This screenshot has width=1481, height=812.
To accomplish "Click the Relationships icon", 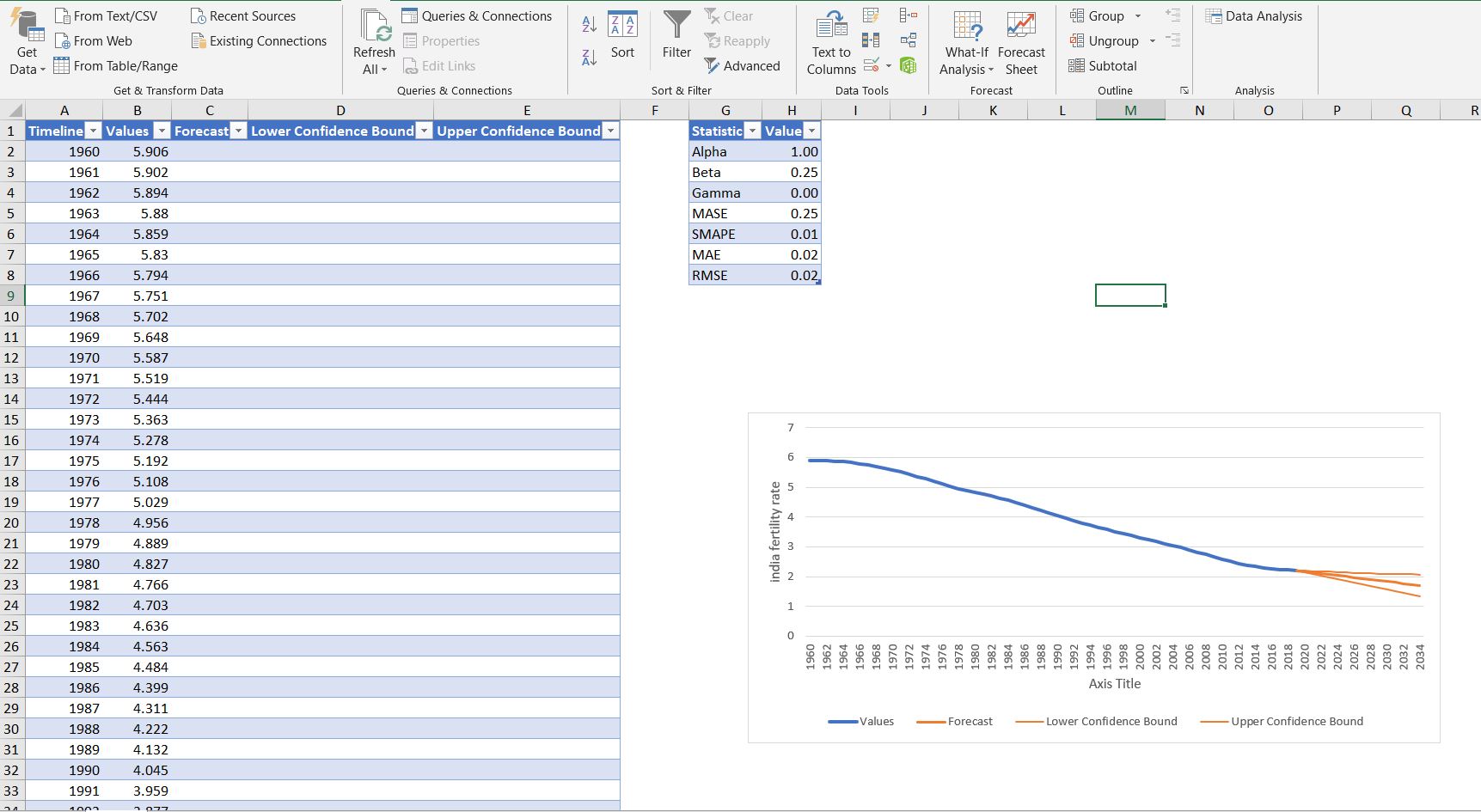I will pyautogui.click(x=909, y=39).
